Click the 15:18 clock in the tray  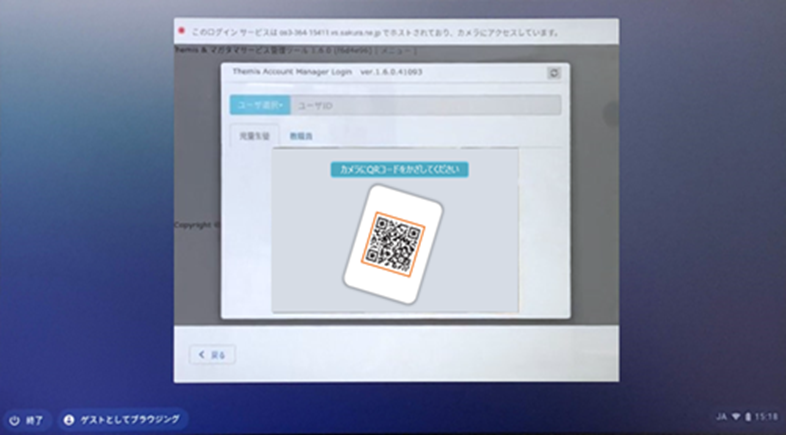tap(766, 416)
